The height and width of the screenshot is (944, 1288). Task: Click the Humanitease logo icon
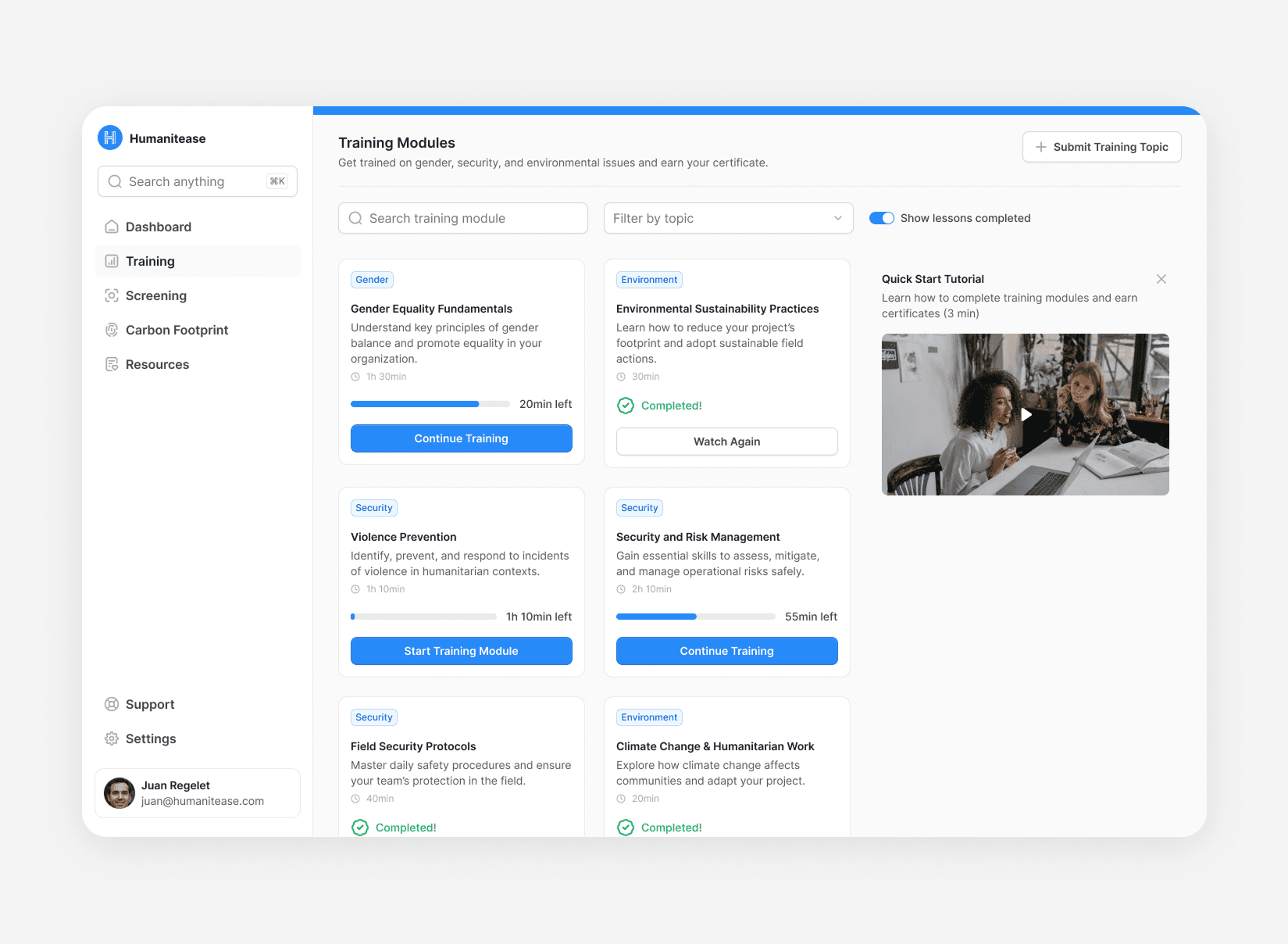[110, 138]
